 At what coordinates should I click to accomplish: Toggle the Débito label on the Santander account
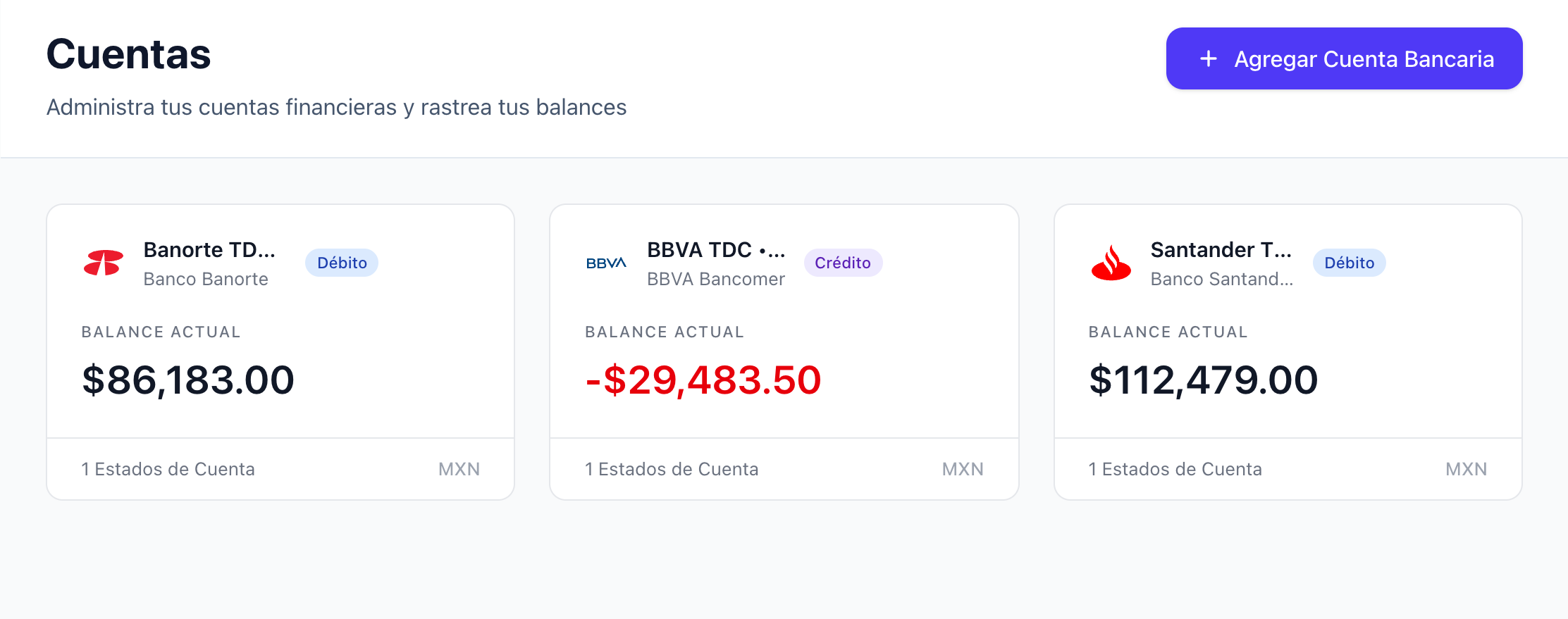pyautogui.click(x=1348, y=263)
